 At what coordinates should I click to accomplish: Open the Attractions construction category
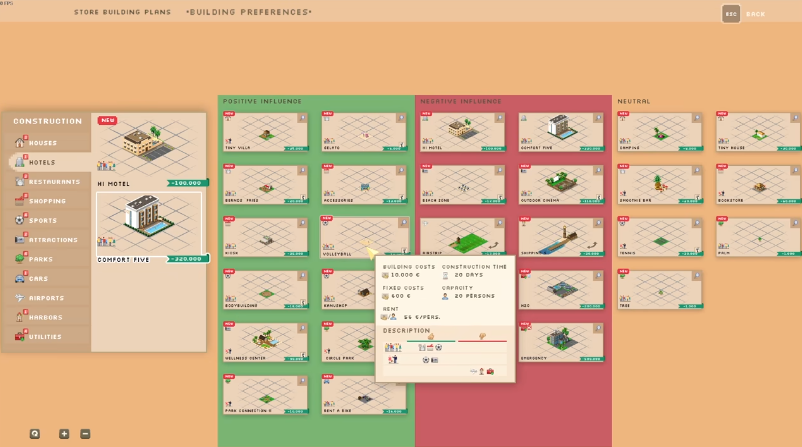click(46, 240)
